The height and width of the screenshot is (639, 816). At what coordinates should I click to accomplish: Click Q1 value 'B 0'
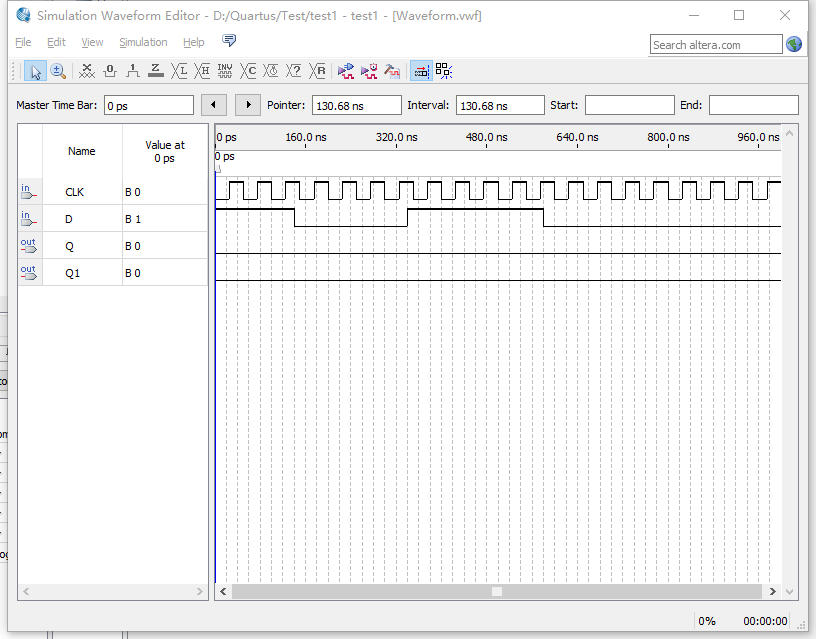pyautogui.click(x=133, y=273)
